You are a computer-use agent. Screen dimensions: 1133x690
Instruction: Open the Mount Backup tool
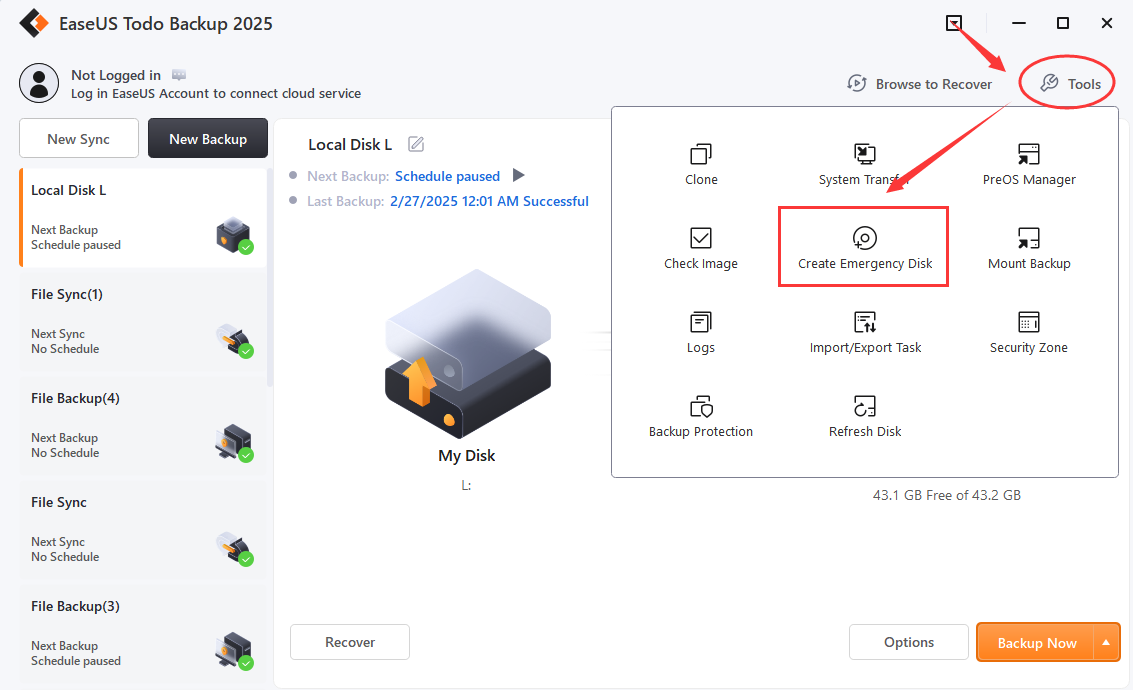[1028, 249]
